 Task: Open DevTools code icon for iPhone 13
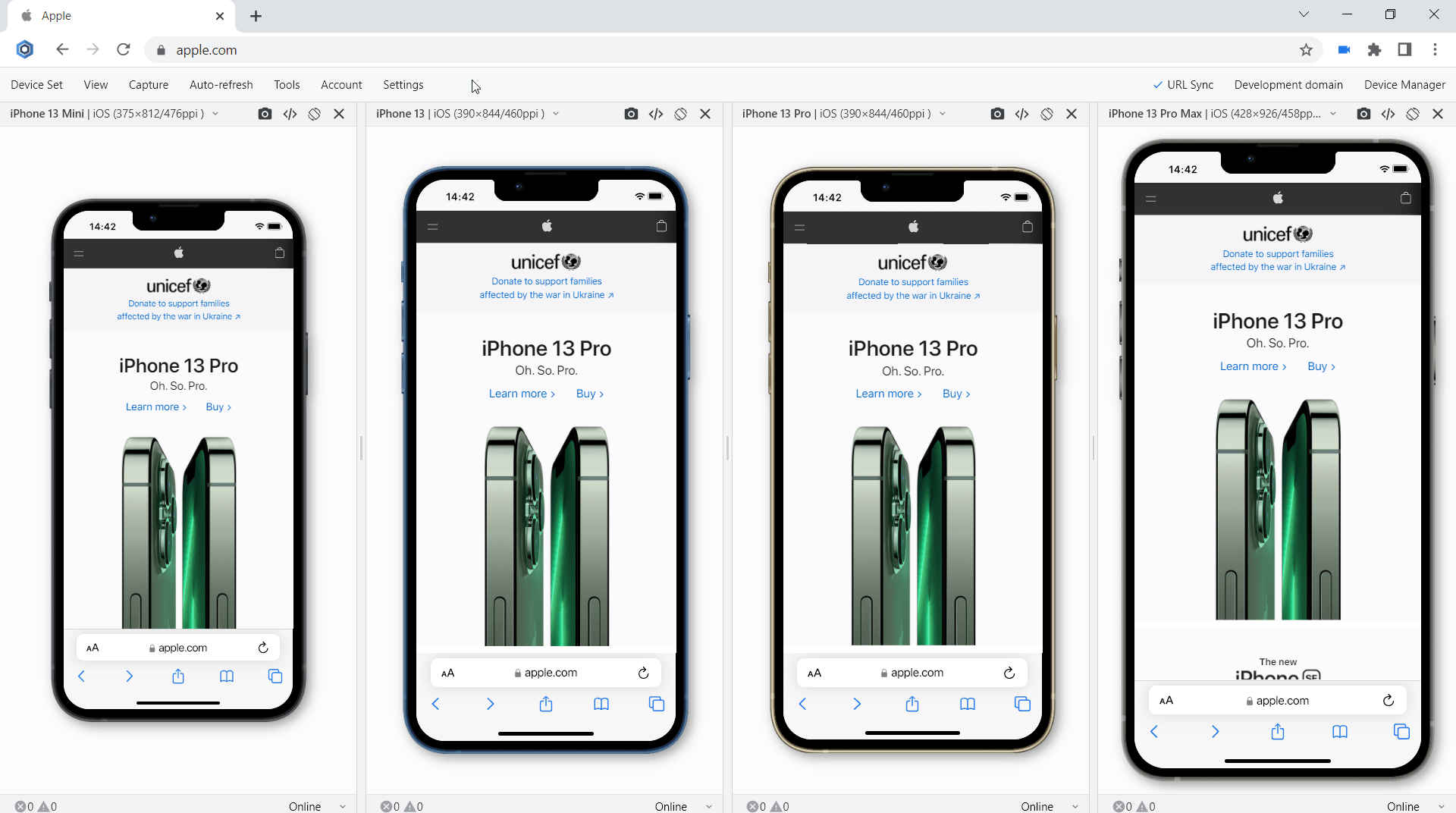[656, 114]
